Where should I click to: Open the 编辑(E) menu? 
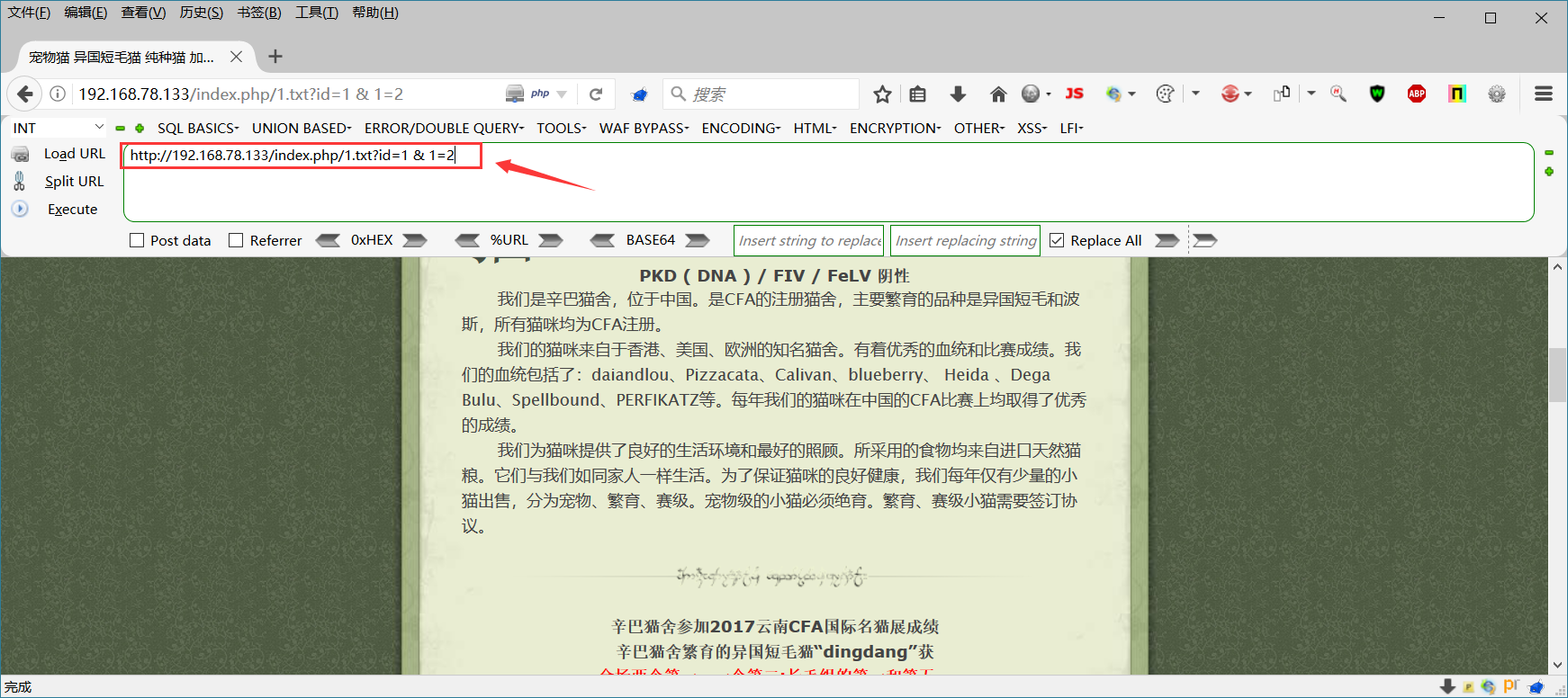click(x=86, y=13)
